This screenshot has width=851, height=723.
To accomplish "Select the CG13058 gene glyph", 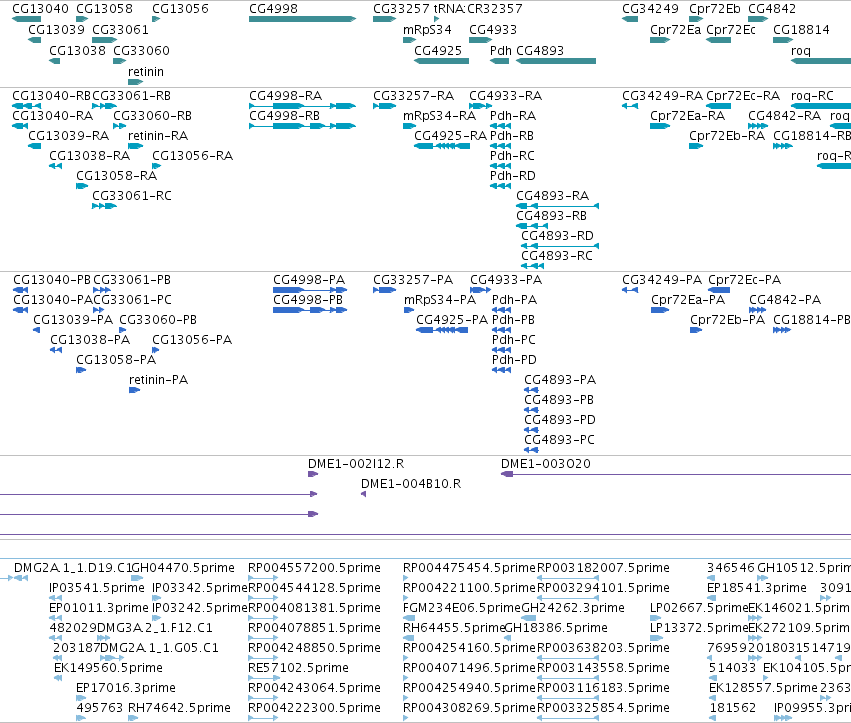I will tap(82, 19).
